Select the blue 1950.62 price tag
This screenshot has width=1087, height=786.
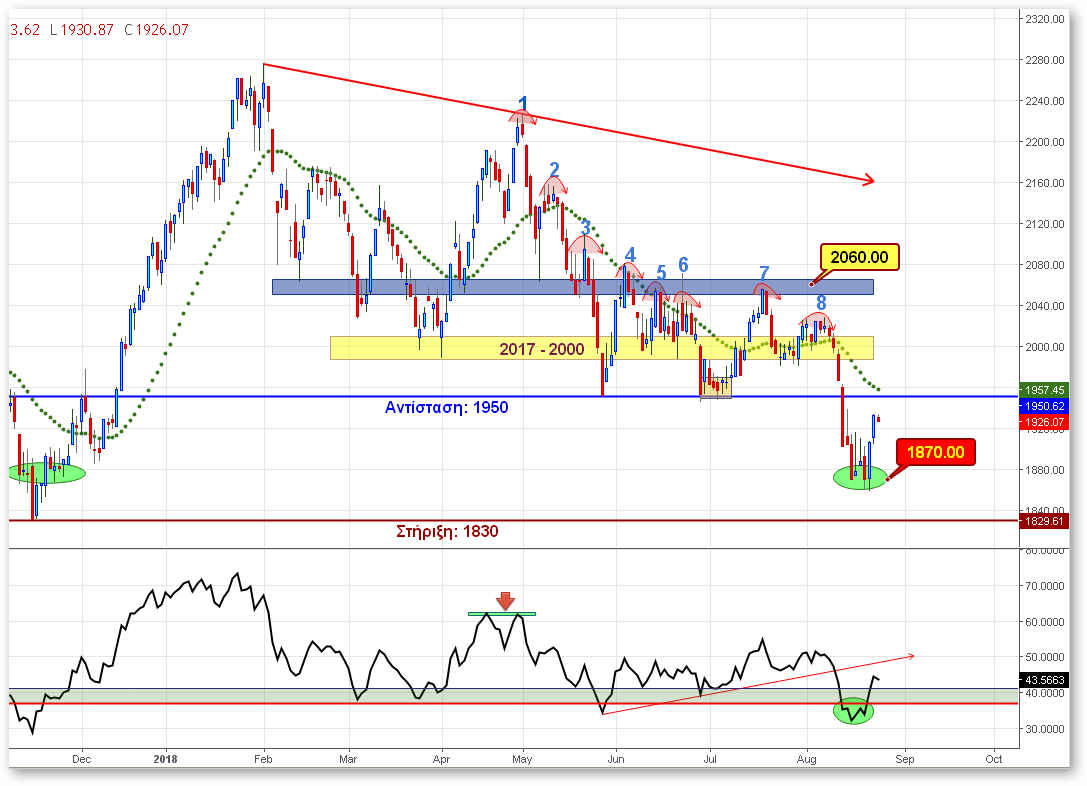click(1044, 406)
